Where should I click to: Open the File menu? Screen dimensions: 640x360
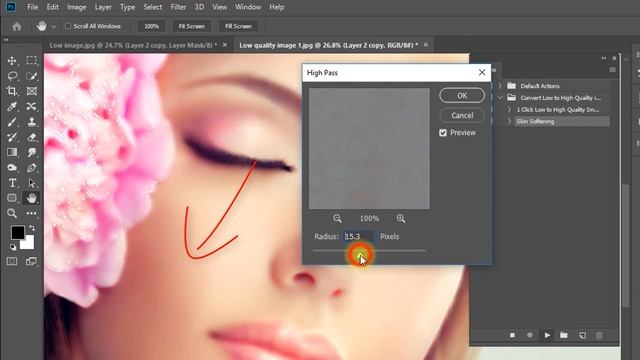point(32,7)
